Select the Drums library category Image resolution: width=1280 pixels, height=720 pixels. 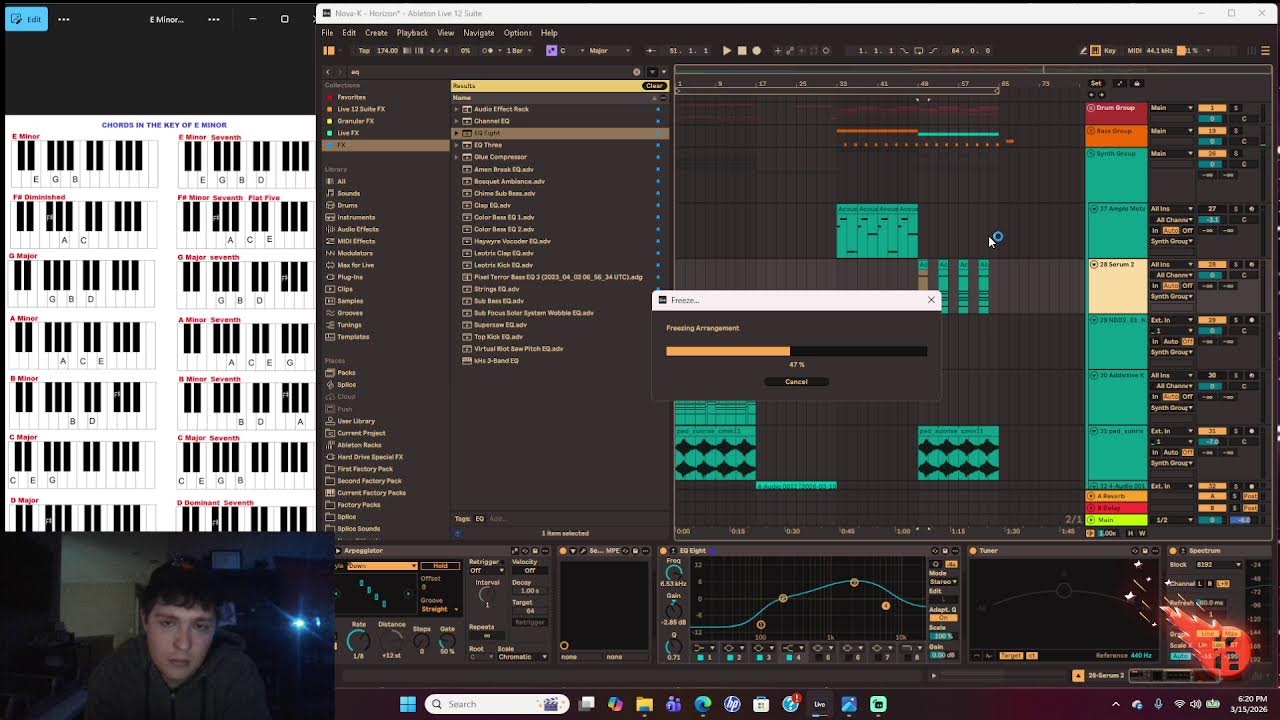[347, 205]
